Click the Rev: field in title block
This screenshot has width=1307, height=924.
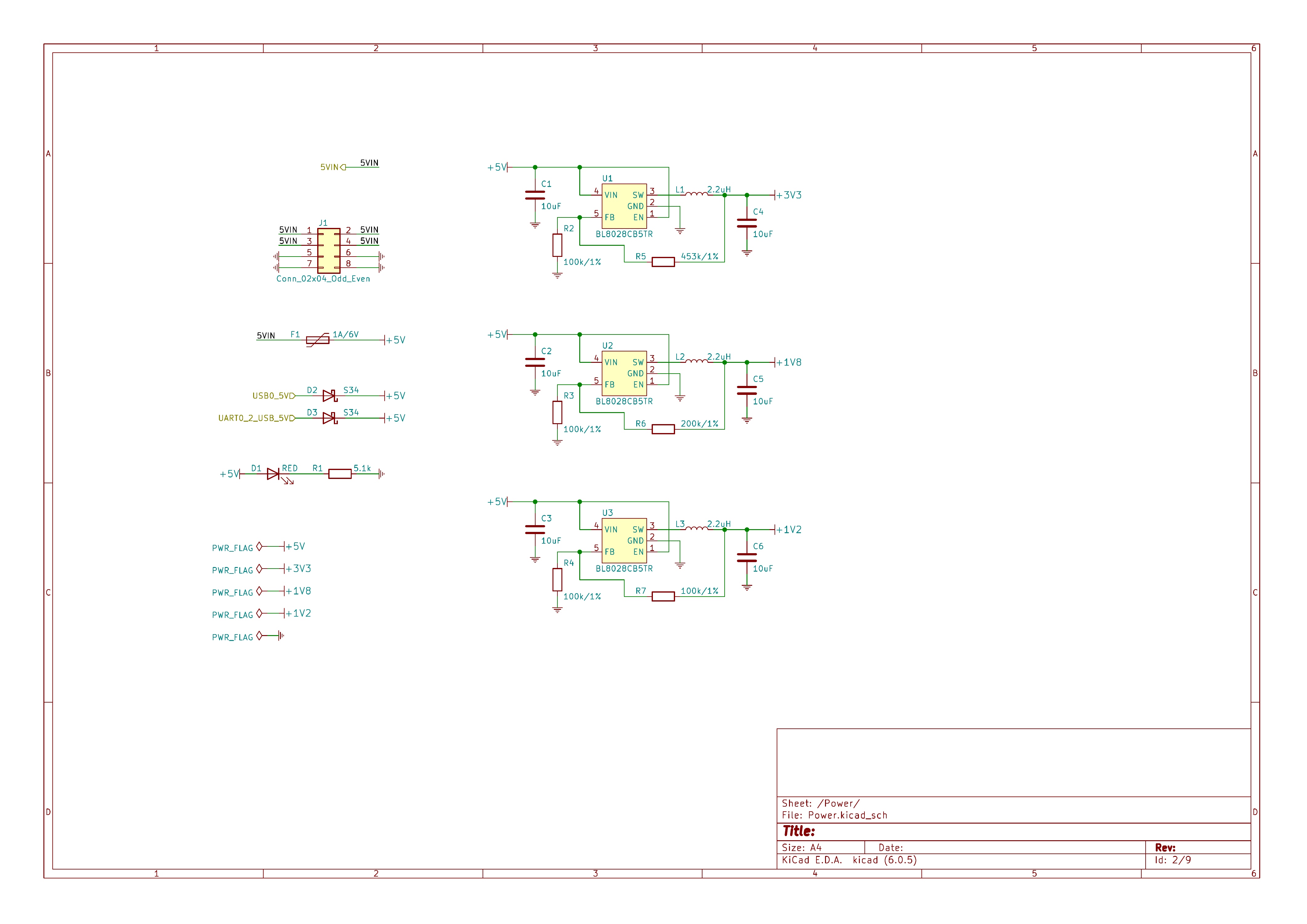(x=1165, y=848)
